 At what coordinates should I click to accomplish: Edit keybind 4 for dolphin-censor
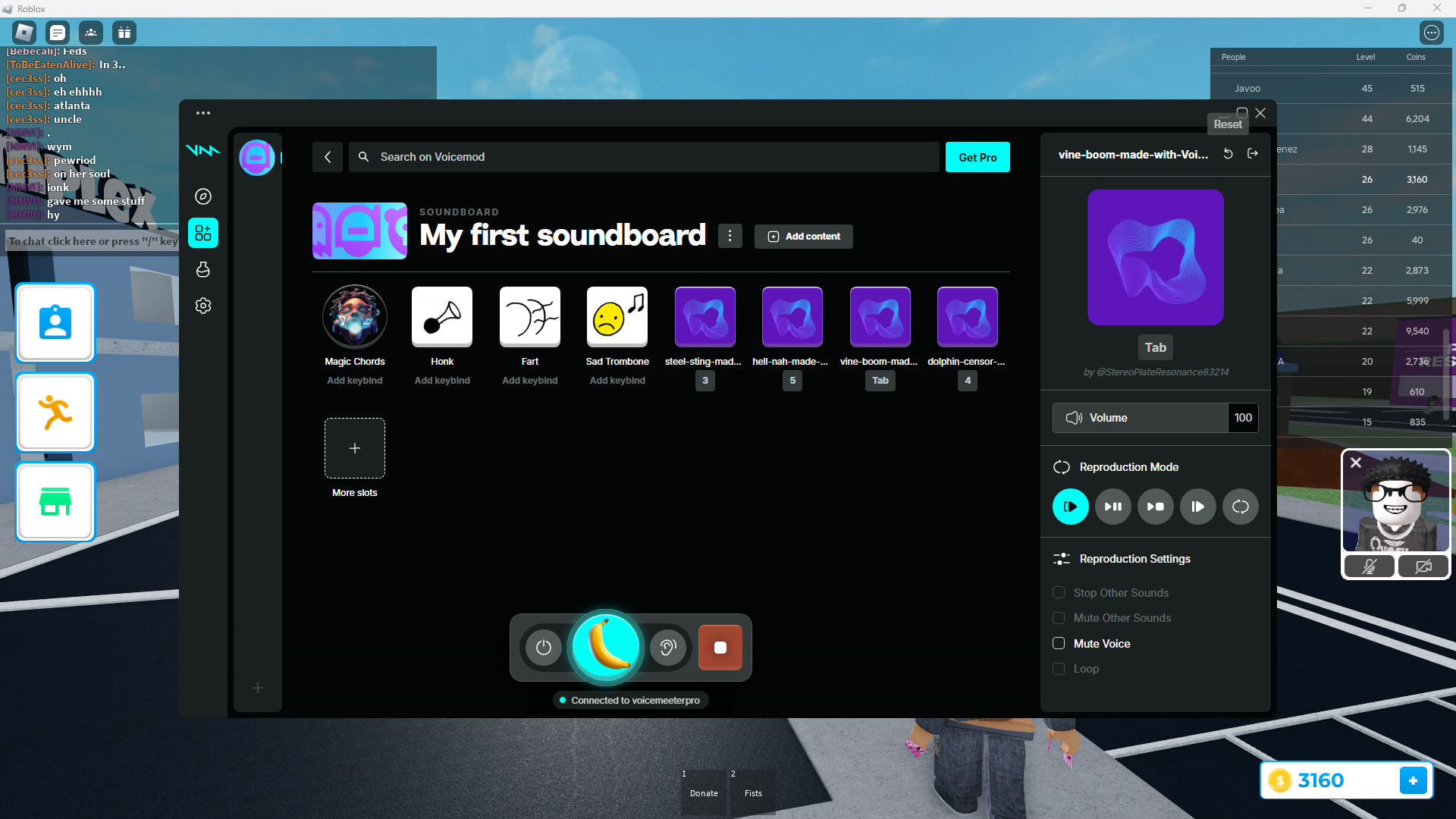[x=968, y=381]
